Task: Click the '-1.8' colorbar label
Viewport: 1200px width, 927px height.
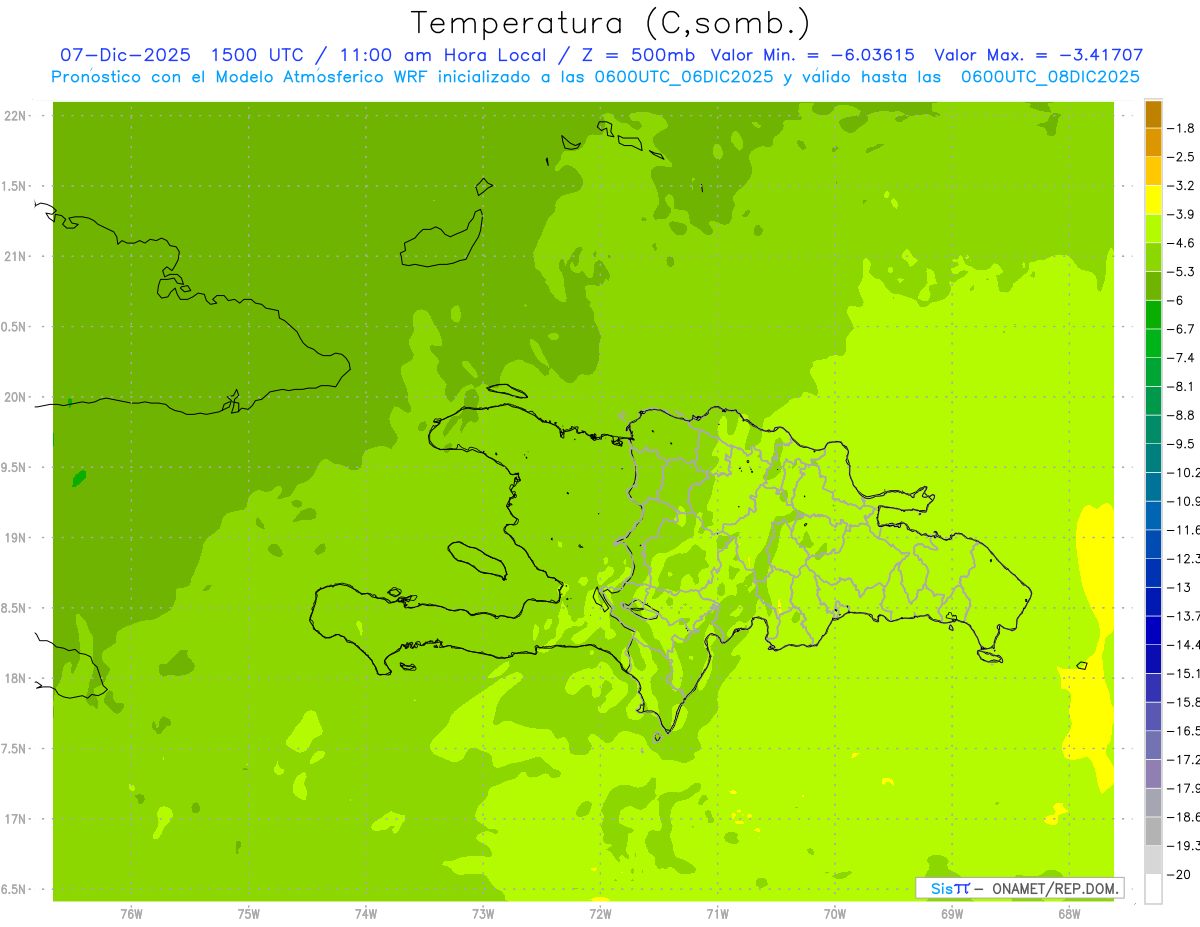Action: tap(1182, 128)
